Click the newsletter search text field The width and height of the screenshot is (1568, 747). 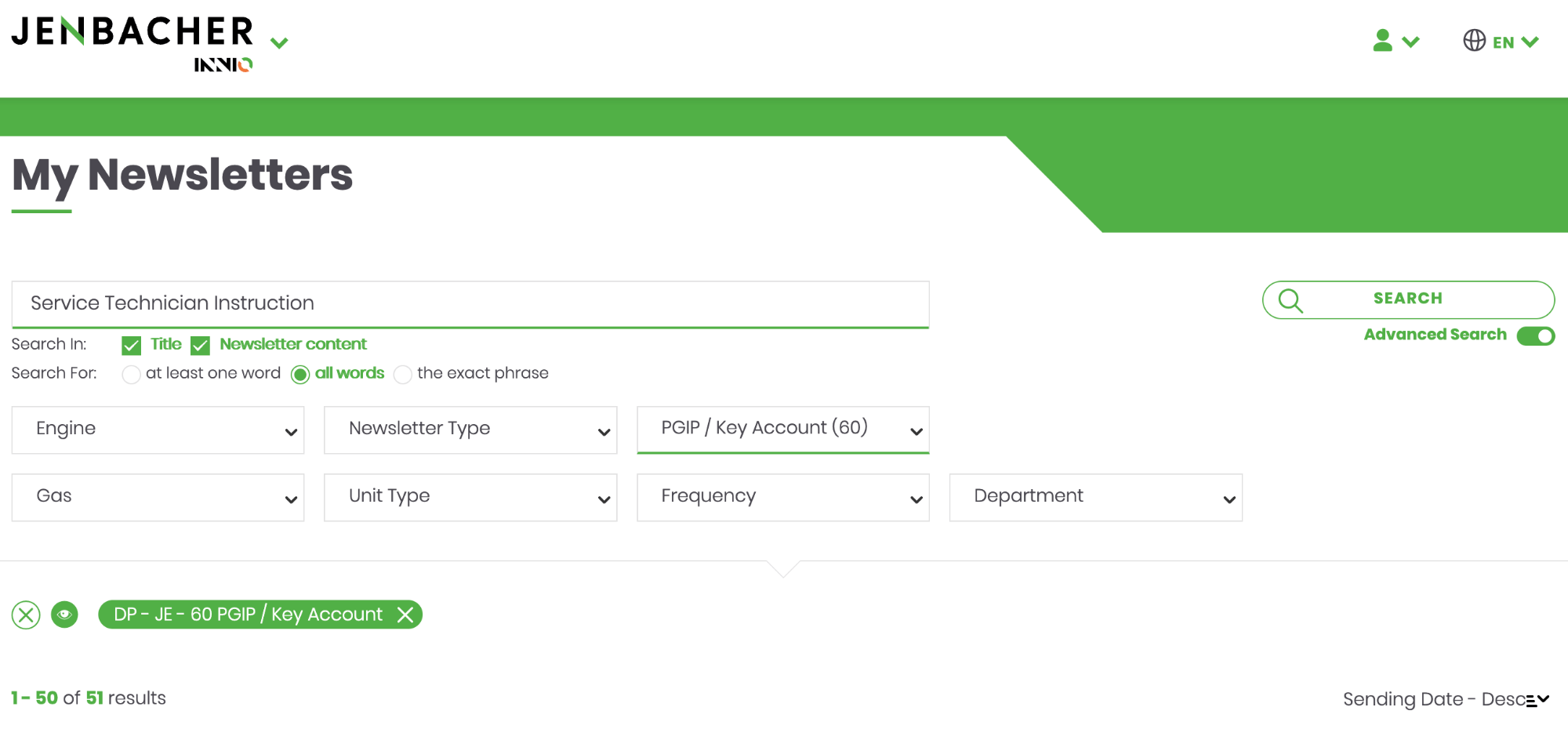point(470,304)
